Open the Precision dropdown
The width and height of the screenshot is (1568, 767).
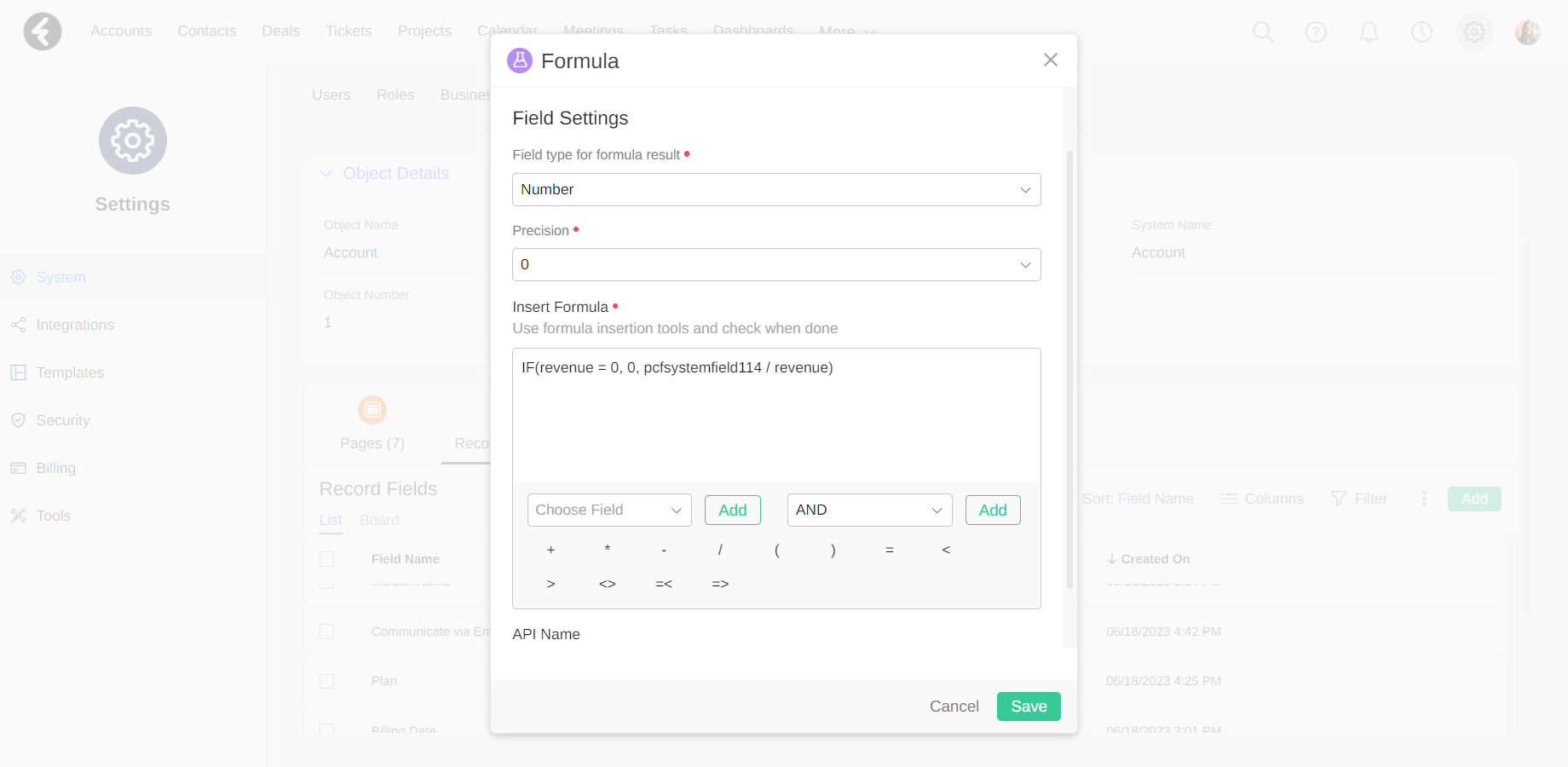[x=776, y=265]
